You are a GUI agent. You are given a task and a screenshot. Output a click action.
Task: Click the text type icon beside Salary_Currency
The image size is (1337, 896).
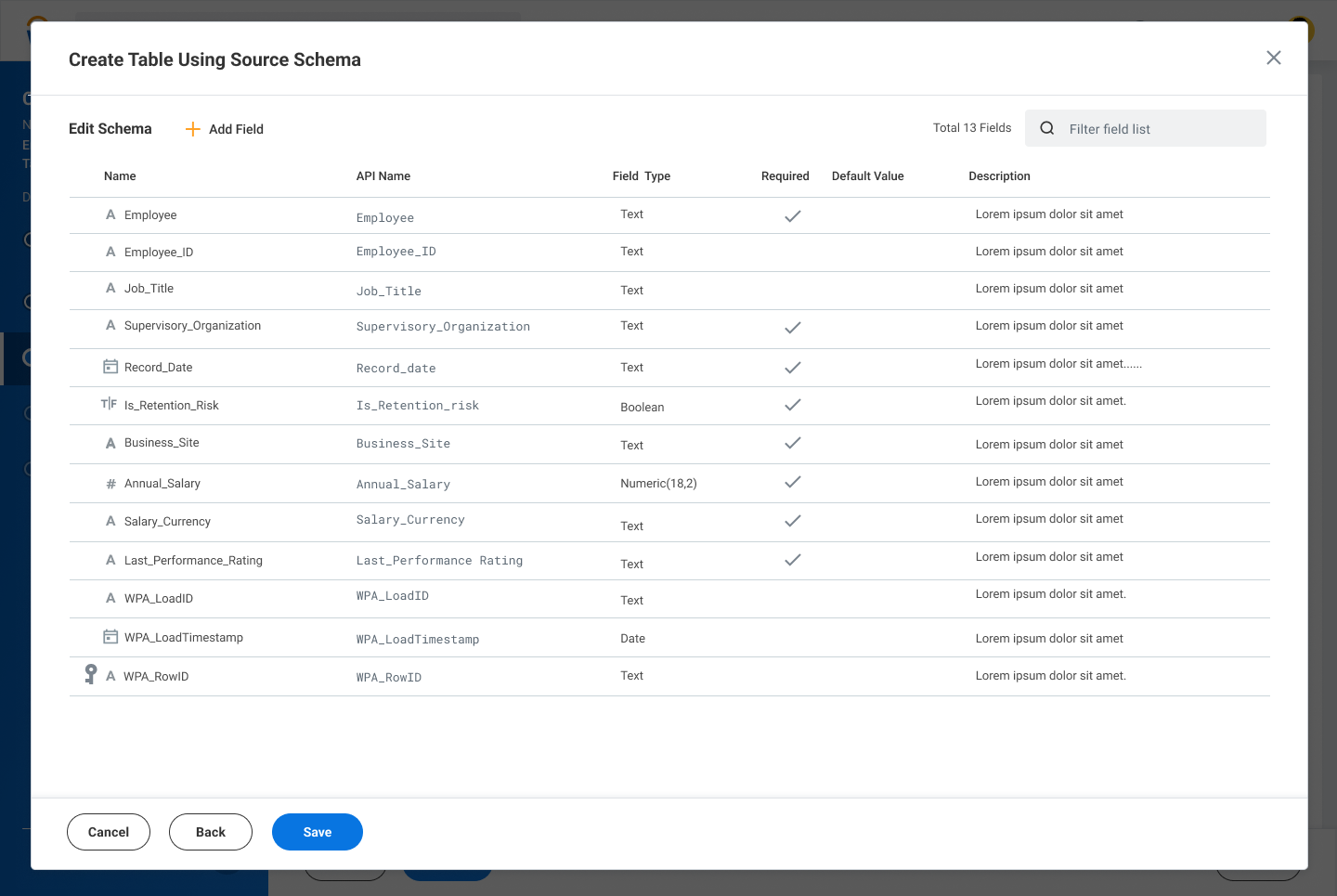[110, 521]
